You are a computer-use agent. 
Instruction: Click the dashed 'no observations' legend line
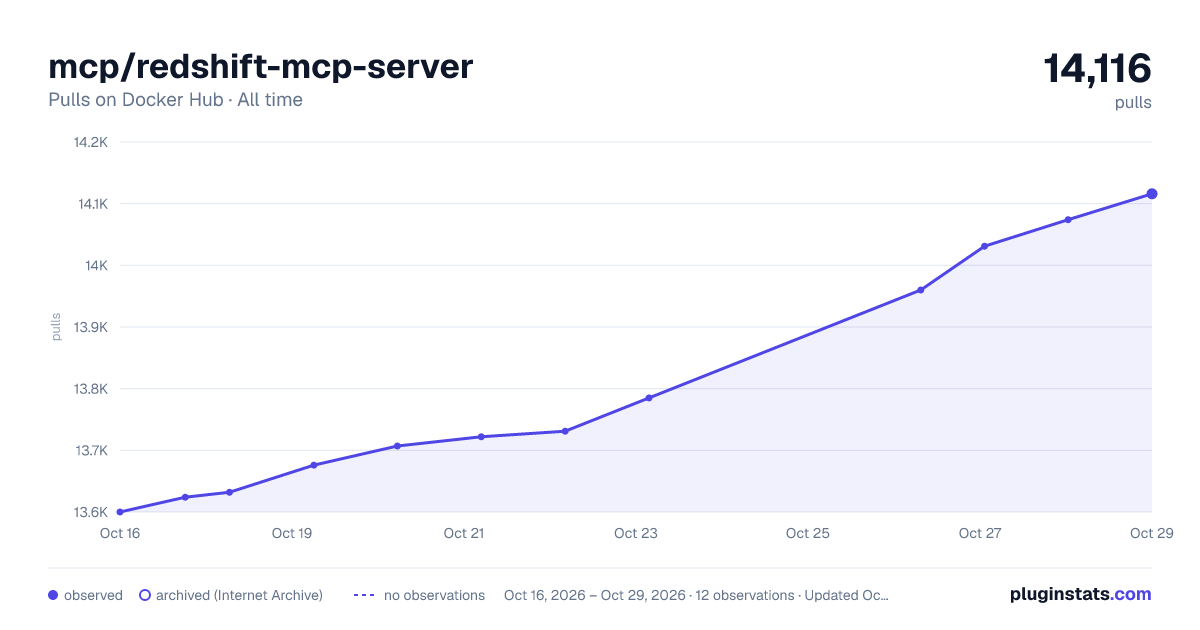click(364, 595)
